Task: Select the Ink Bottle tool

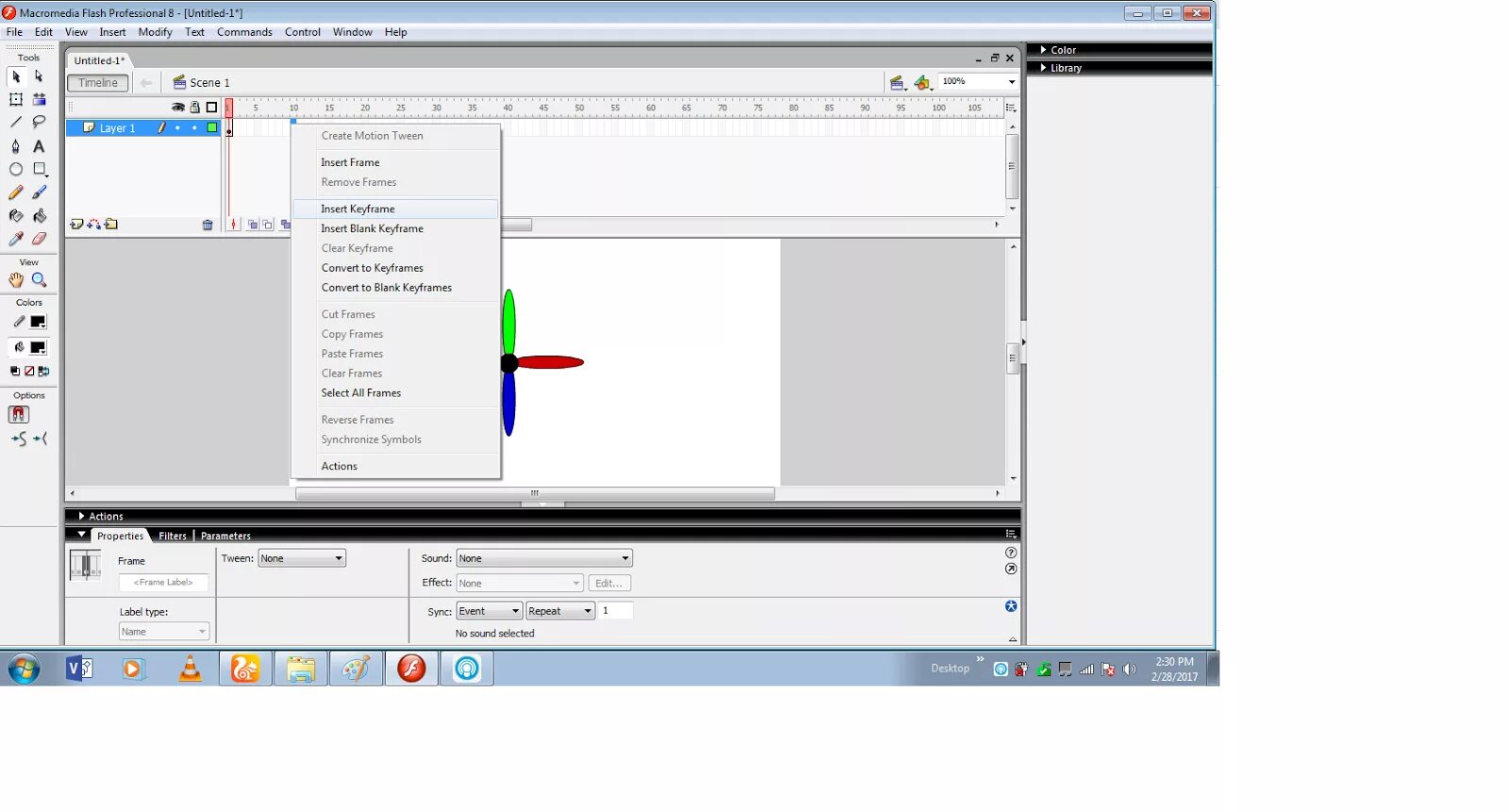Action: [16, 216]
